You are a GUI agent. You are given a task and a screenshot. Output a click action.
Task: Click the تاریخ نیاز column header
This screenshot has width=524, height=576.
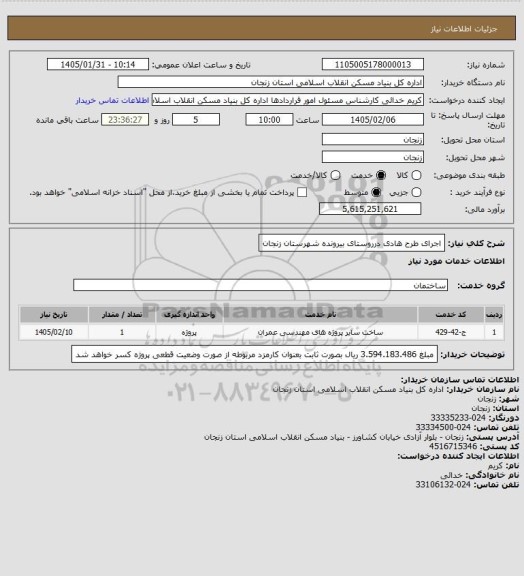(x=54, y=314)
